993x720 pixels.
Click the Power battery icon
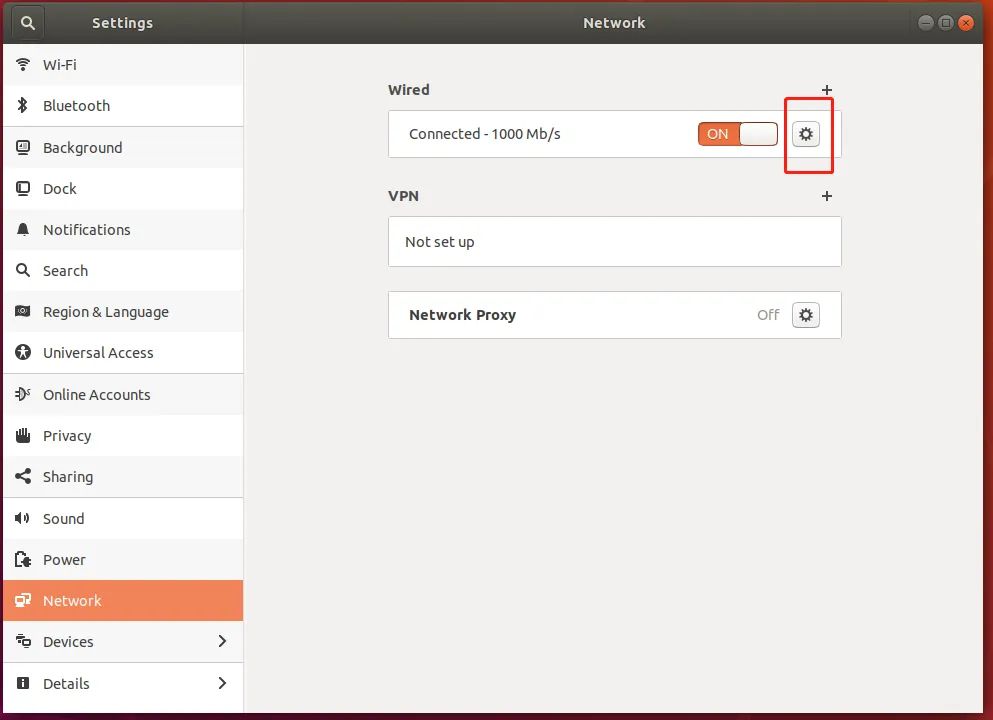(x=23, y=560)
